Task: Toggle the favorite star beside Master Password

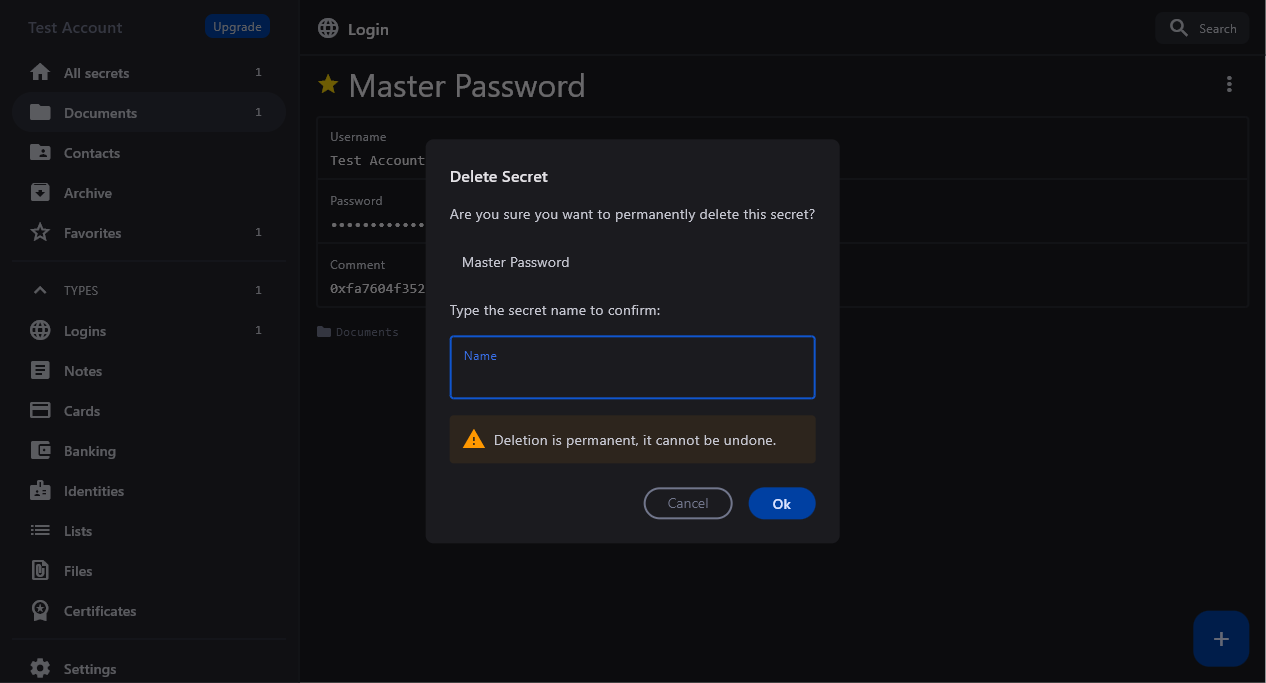Action: point(328,85)
